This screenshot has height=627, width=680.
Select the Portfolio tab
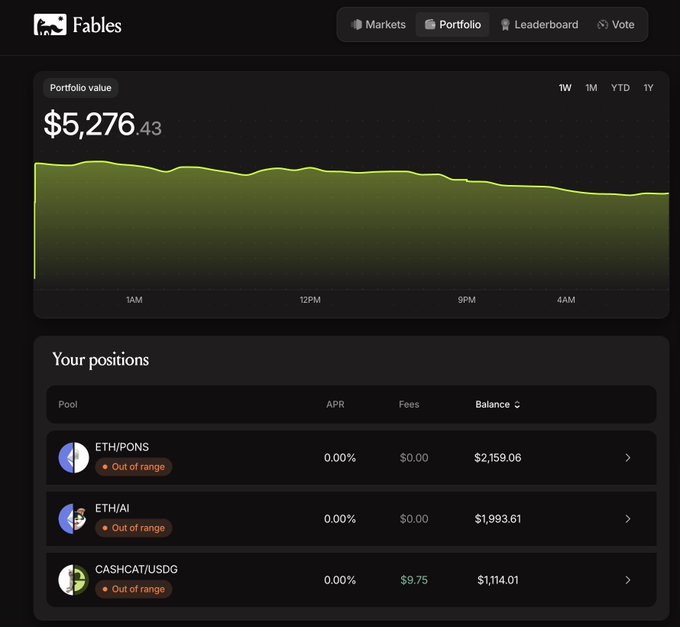tap(453, 25)
